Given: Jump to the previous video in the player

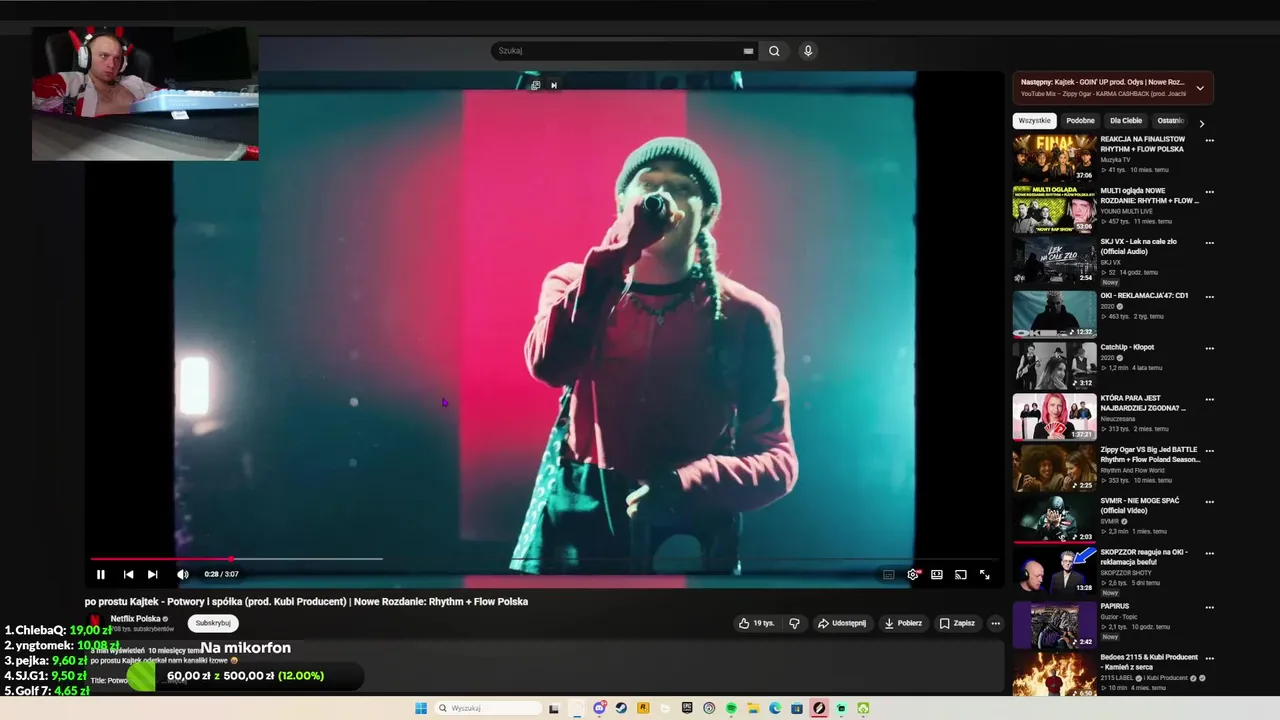Looking at the screenshot, I should tap(128, 574).
